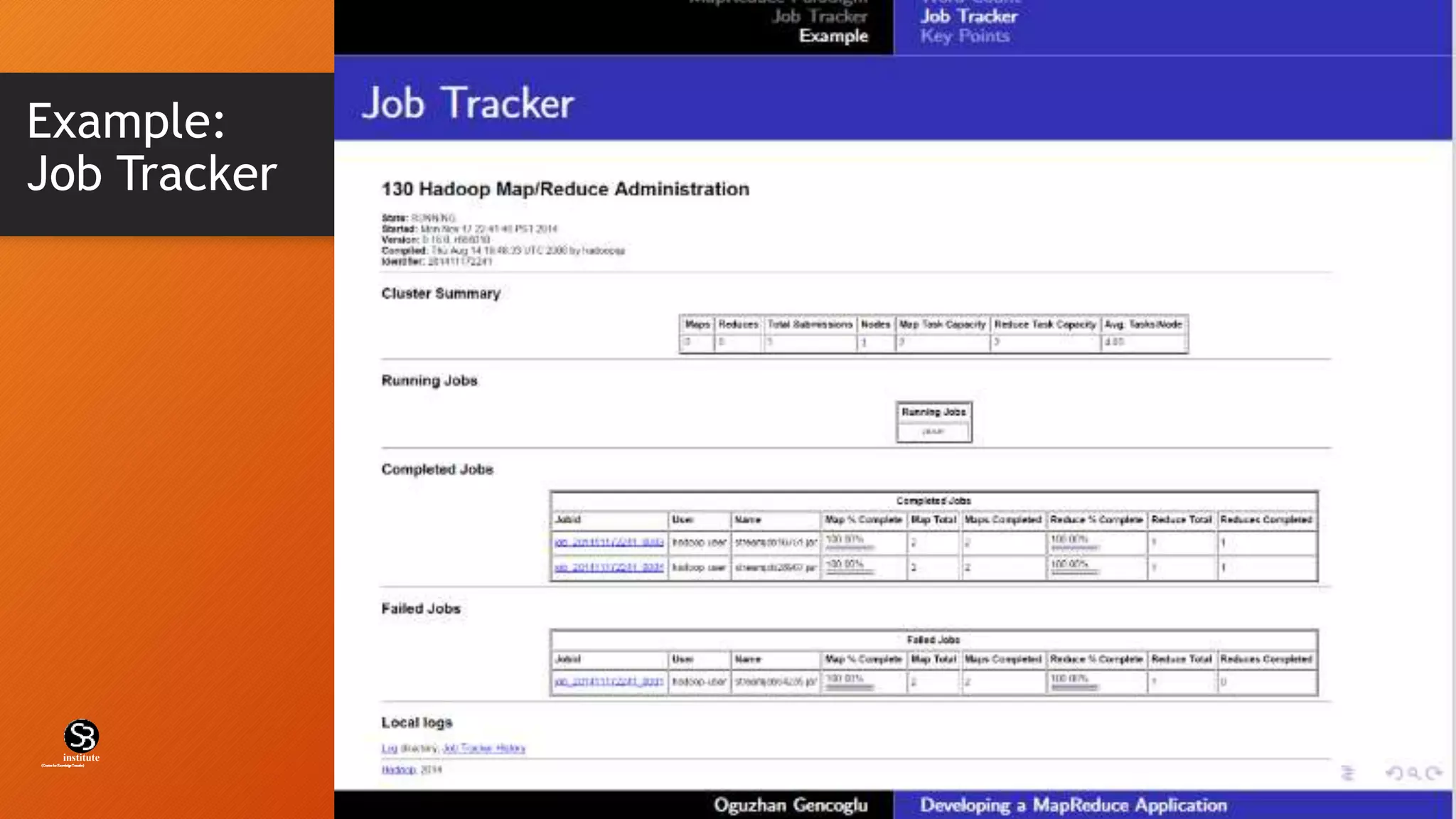The image size is (1456, 819).
Task: Open the Job Tracker History link
Action: 483,748
